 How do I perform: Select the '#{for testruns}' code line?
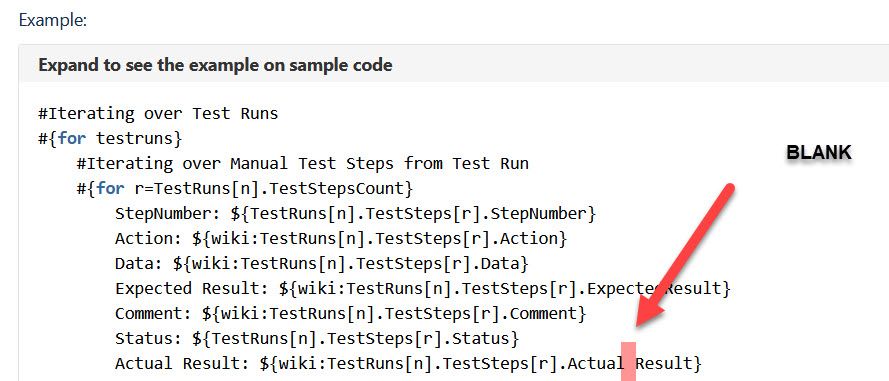click(110, 138)
